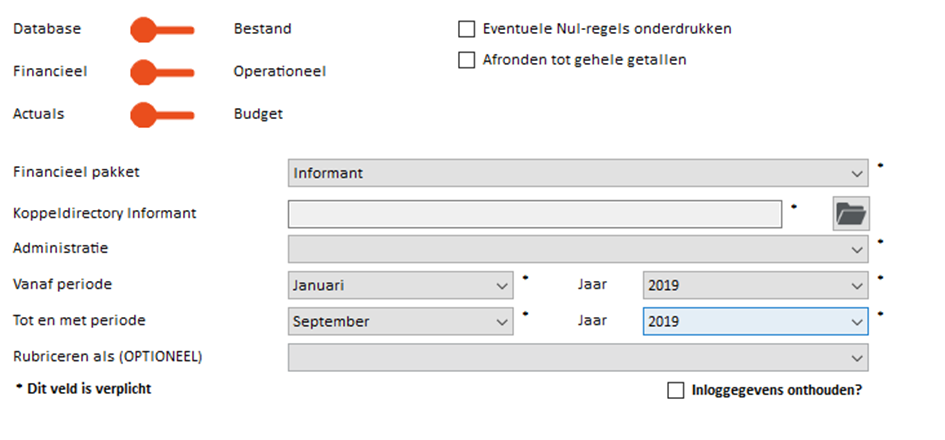Click the Budget label beside the switch
This screenshot has height=440, width=945.
pyautogui.click(x=258, y=114)
